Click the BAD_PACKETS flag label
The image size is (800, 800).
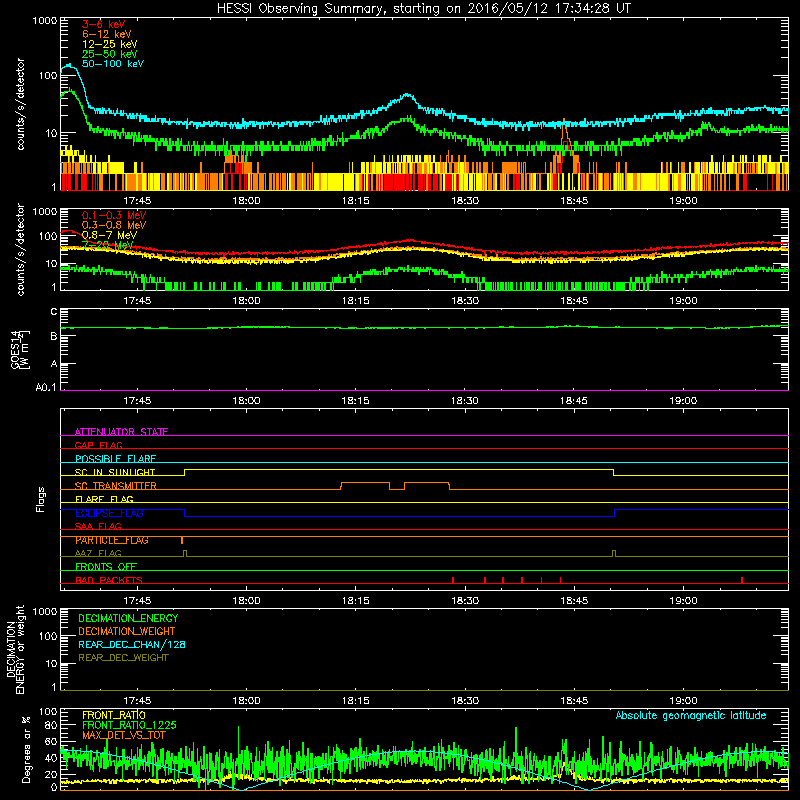click(109, 580)
